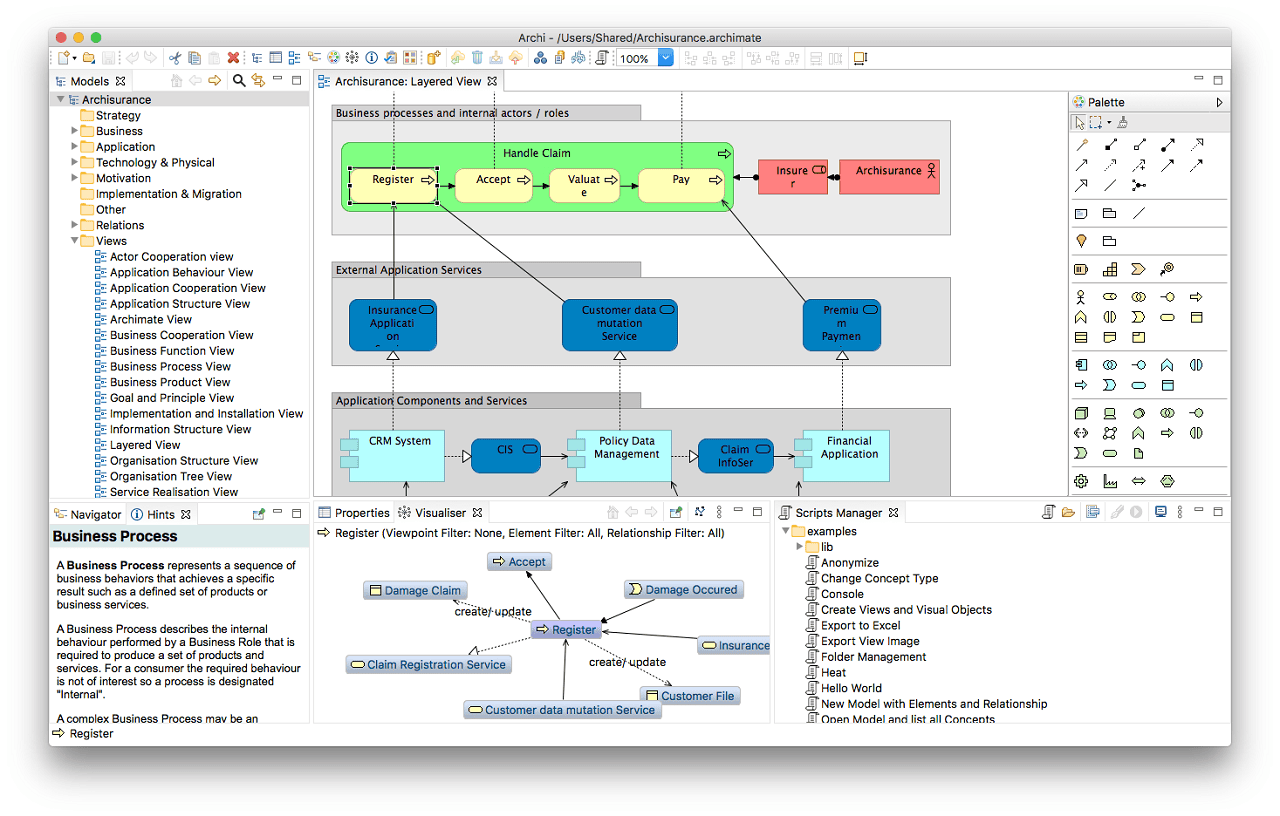Select the Accept process in diagram
The width and height of the screenshot is (1280, 816).
493,186
